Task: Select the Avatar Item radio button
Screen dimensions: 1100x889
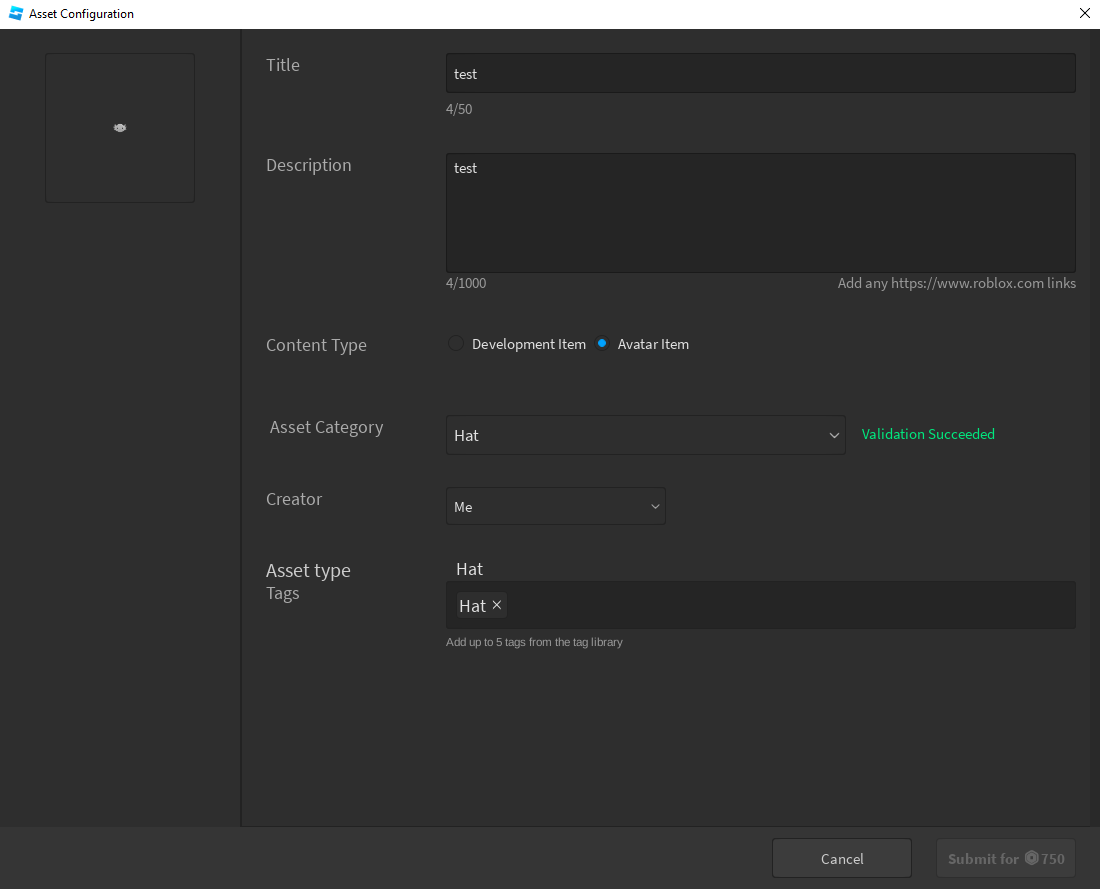Action: [x=602, y=343]
